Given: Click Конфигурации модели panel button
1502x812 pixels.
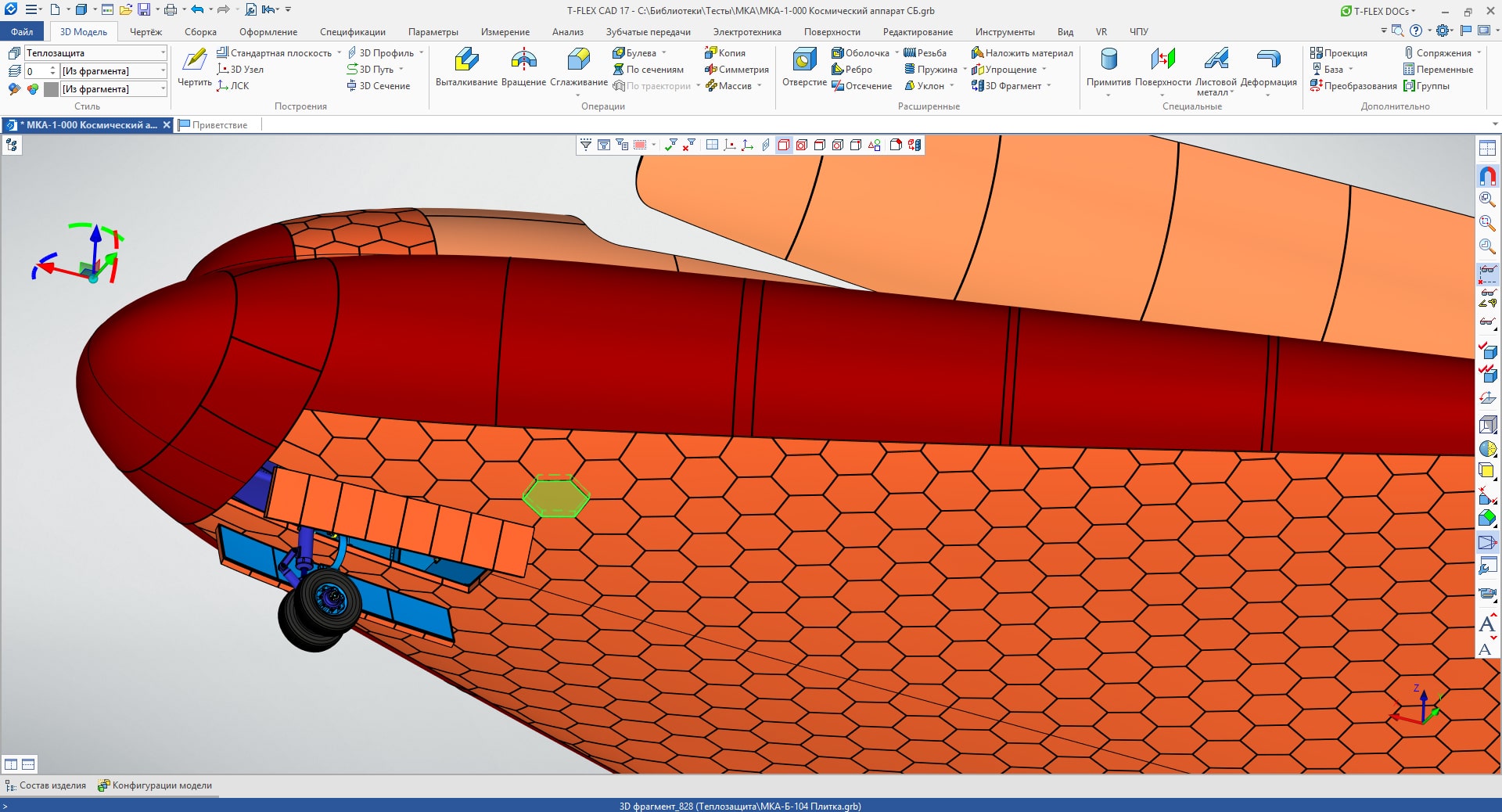Looking at the screenshot, I should click(155, 785).
